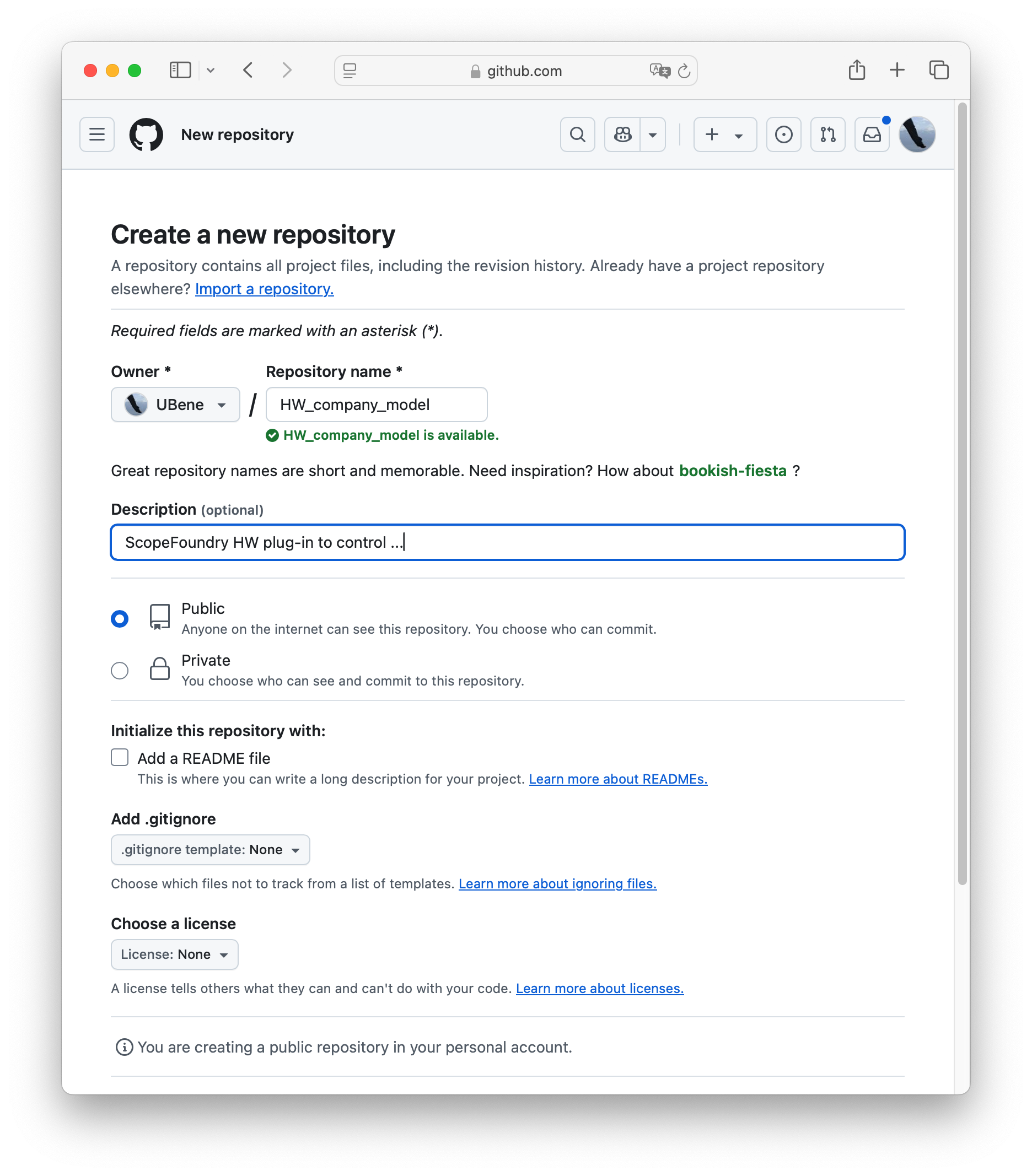Open the user profile avatar menu
Screen dimensions: 1032x1176
[917, 134]
